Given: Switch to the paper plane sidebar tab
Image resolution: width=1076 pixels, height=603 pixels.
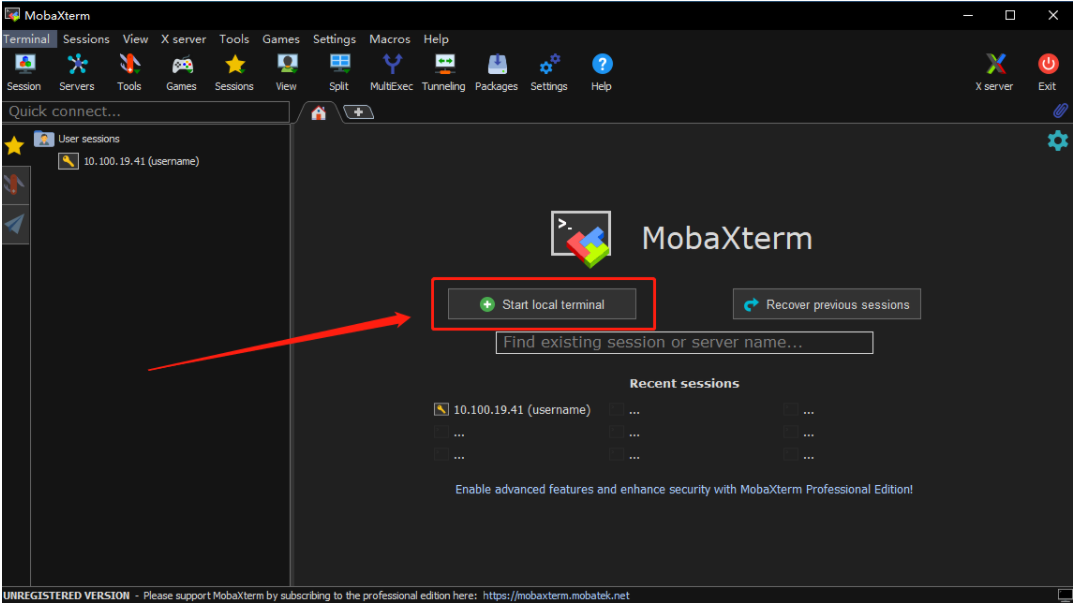Looking at the screenshot, I should (x=14, y=223).
